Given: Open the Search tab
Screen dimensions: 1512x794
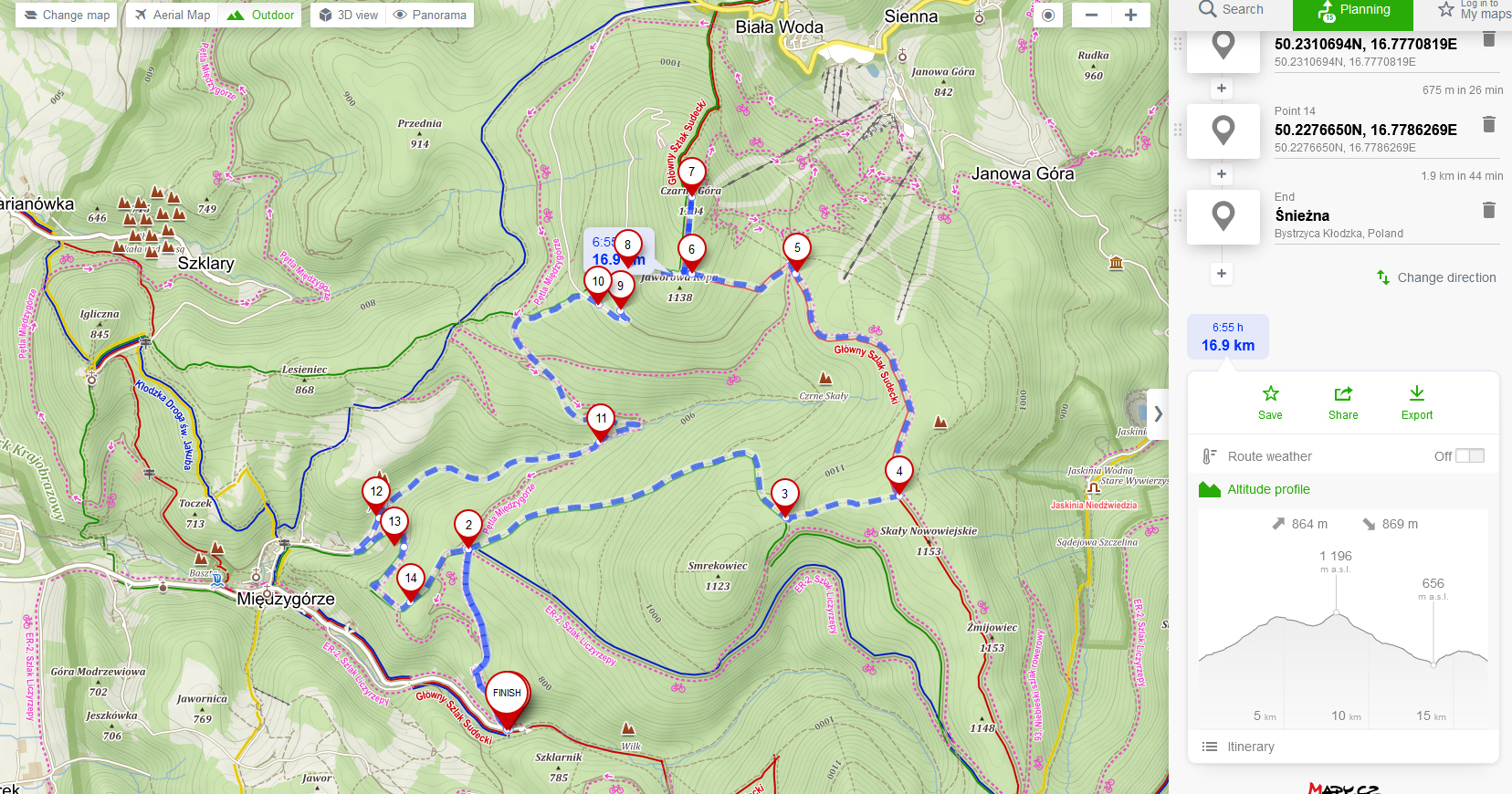Looking at the screenshot, I should click(x=1231, y=10).
